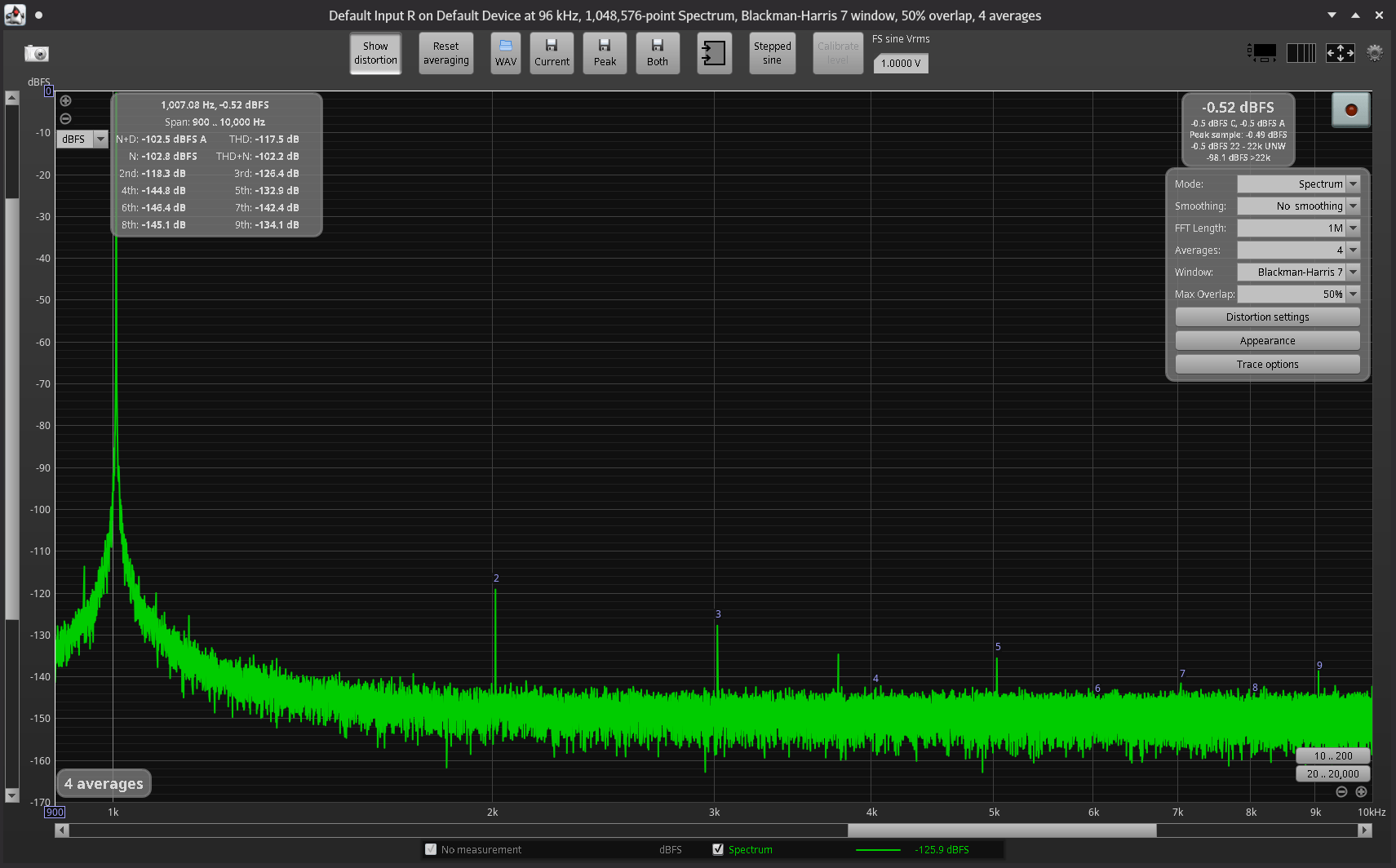Click the N+D: -102.5 dBFS A reading
Screen dimensions: 1396x868
click(161, 139)
